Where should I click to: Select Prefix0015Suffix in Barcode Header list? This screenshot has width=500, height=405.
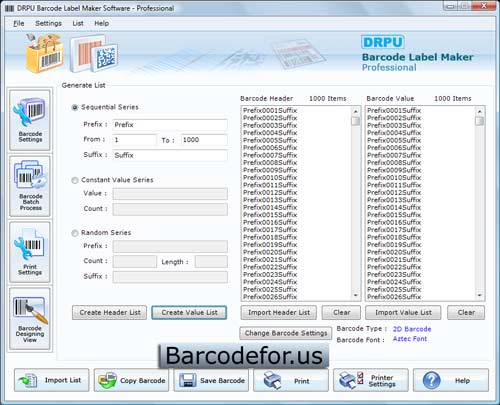pyautogui.click(x=270, y=215)
